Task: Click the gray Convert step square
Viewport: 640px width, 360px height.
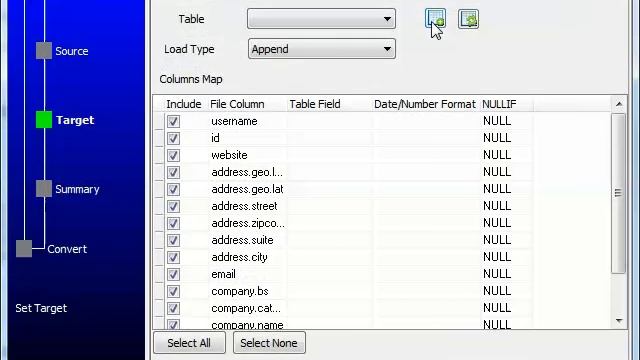Action: point(24,249)
